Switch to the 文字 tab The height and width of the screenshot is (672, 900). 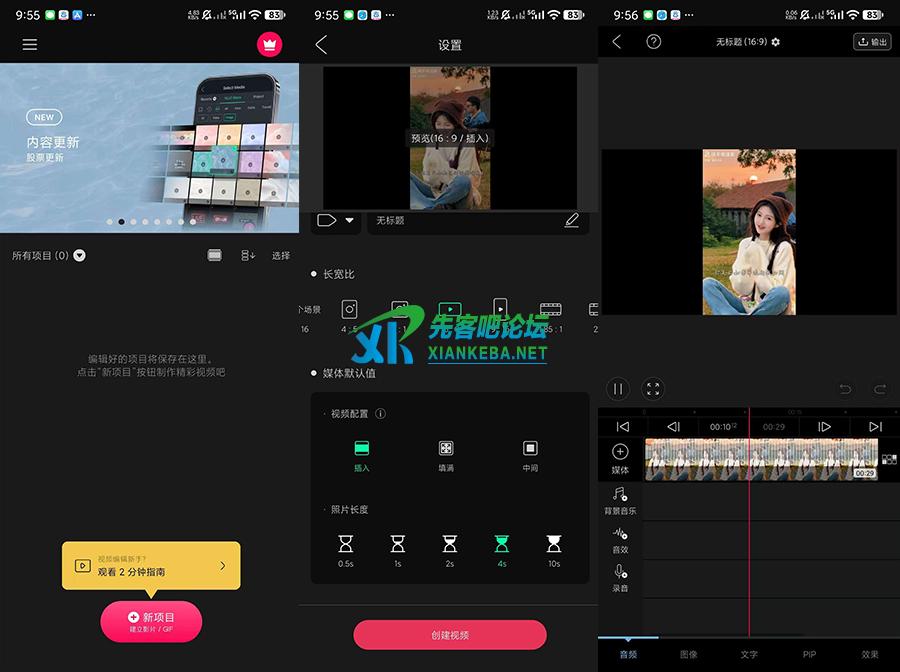point(749,654)
